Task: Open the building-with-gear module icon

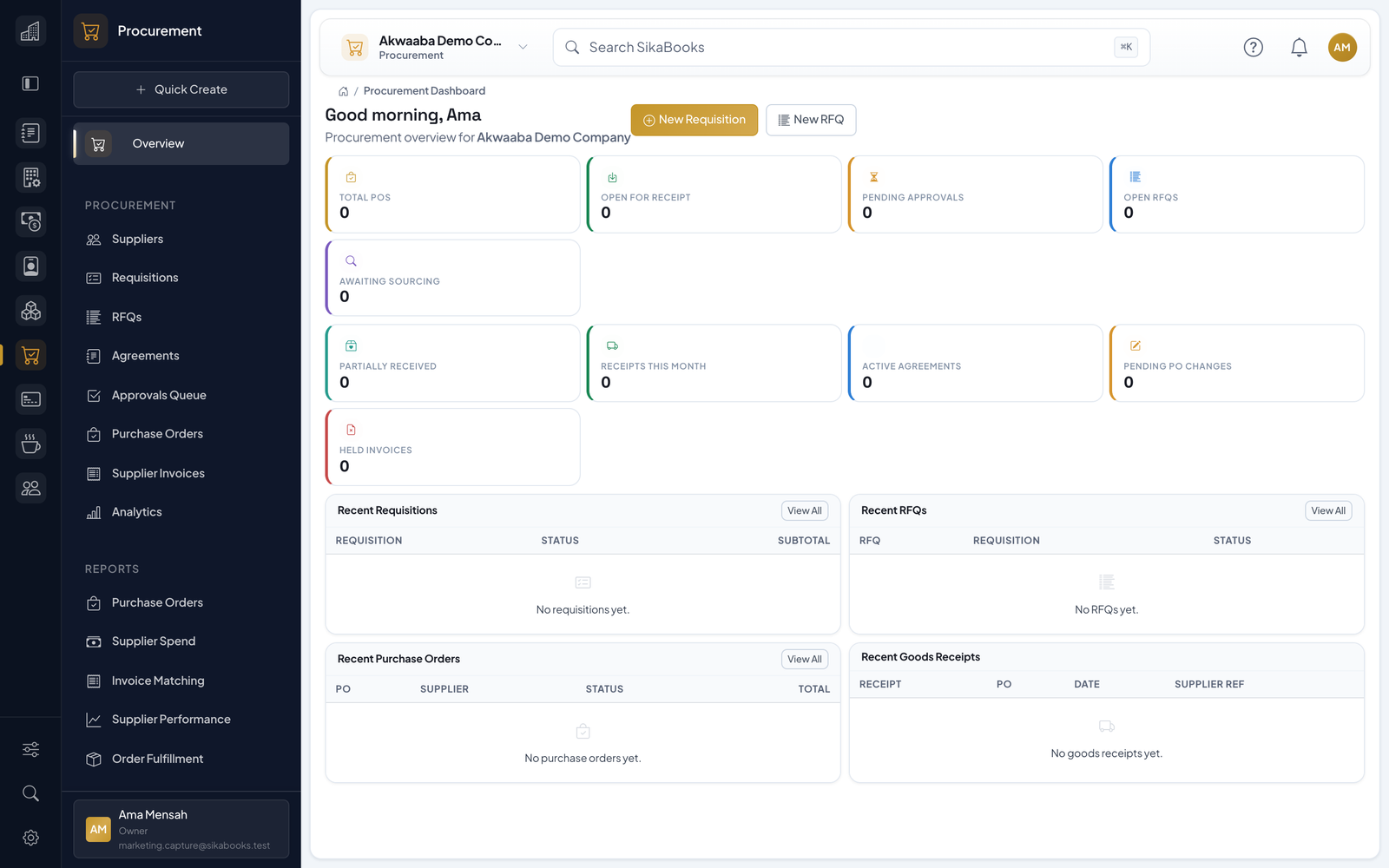Action: click(30, 177)
